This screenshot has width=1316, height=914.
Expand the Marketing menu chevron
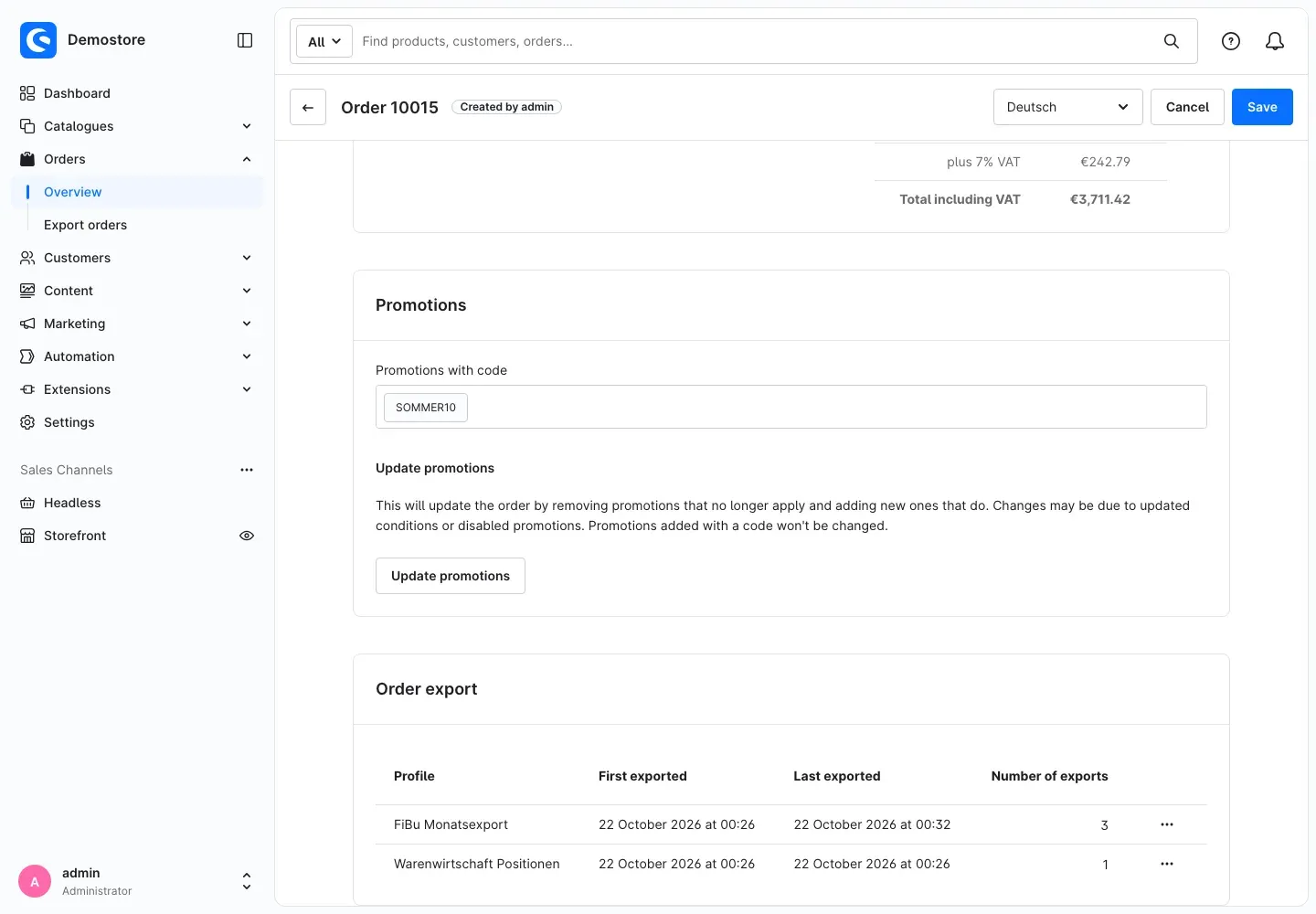tap(247, 324)
